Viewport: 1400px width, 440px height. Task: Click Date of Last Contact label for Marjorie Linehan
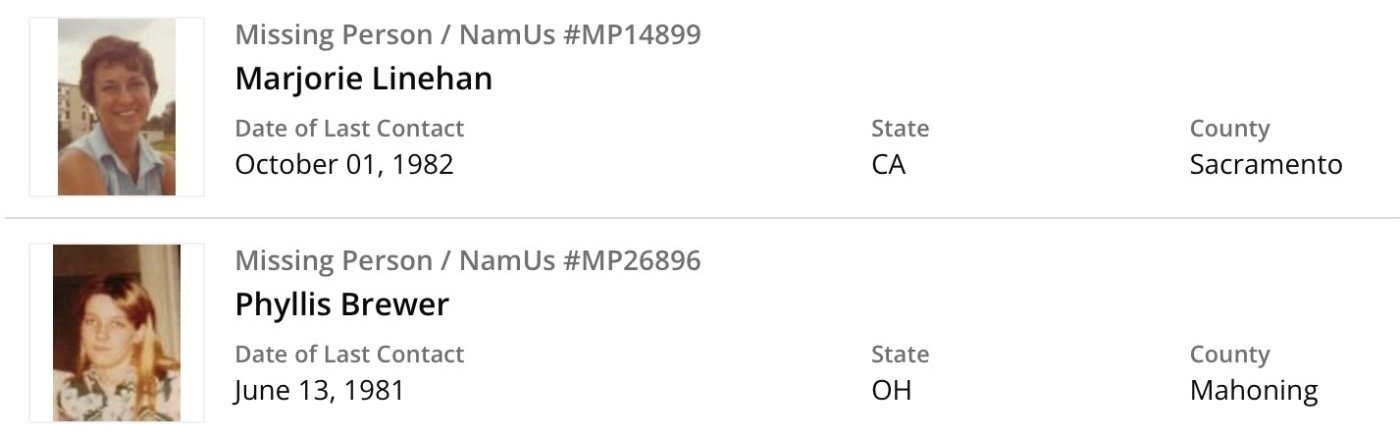point(349,129)
